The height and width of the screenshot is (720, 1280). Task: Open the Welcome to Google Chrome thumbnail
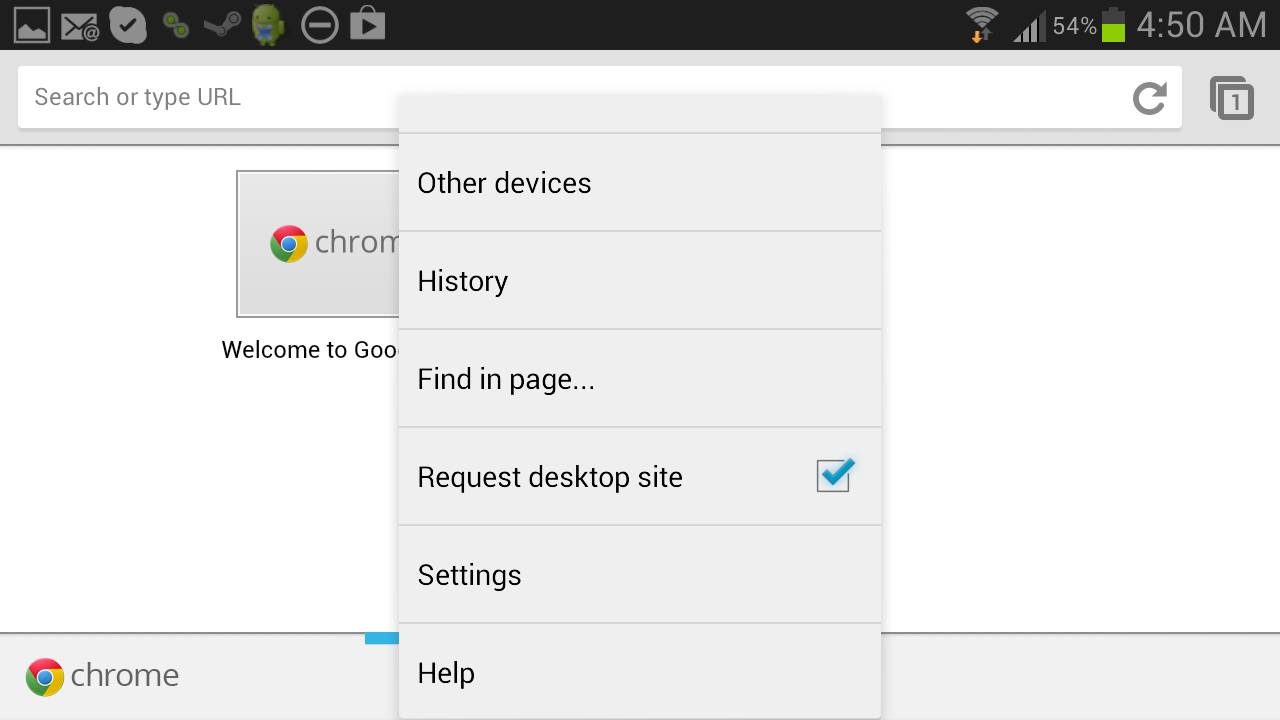click(318, 243)
